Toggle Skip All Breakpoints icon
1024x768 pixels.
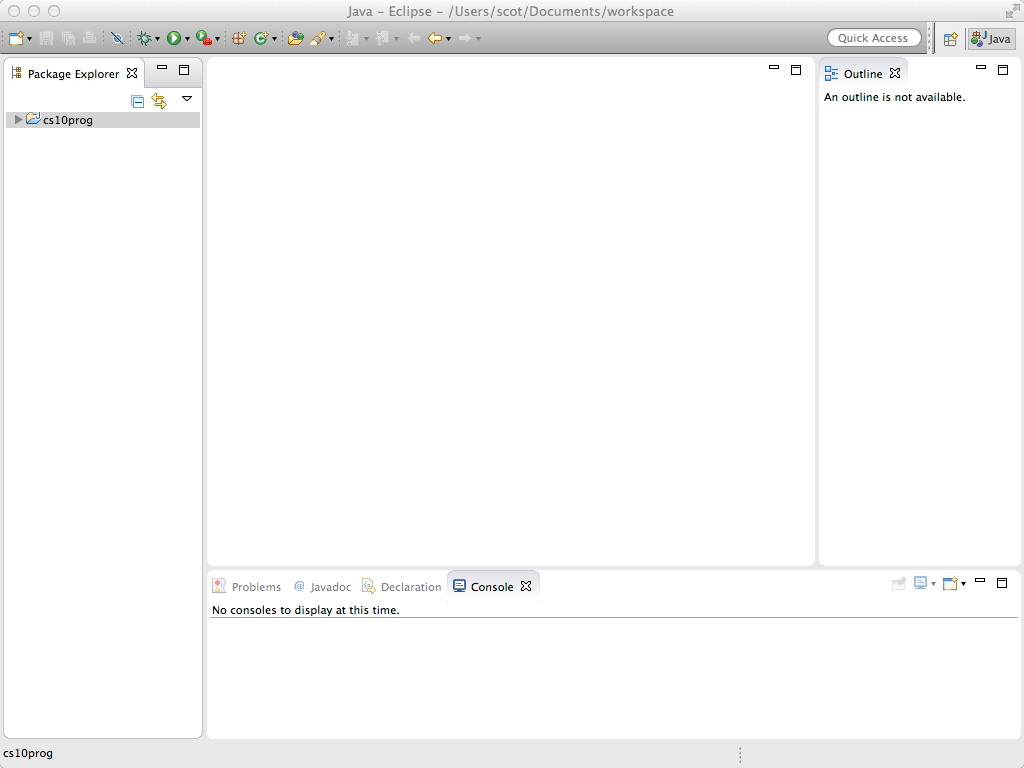point(118,39)
